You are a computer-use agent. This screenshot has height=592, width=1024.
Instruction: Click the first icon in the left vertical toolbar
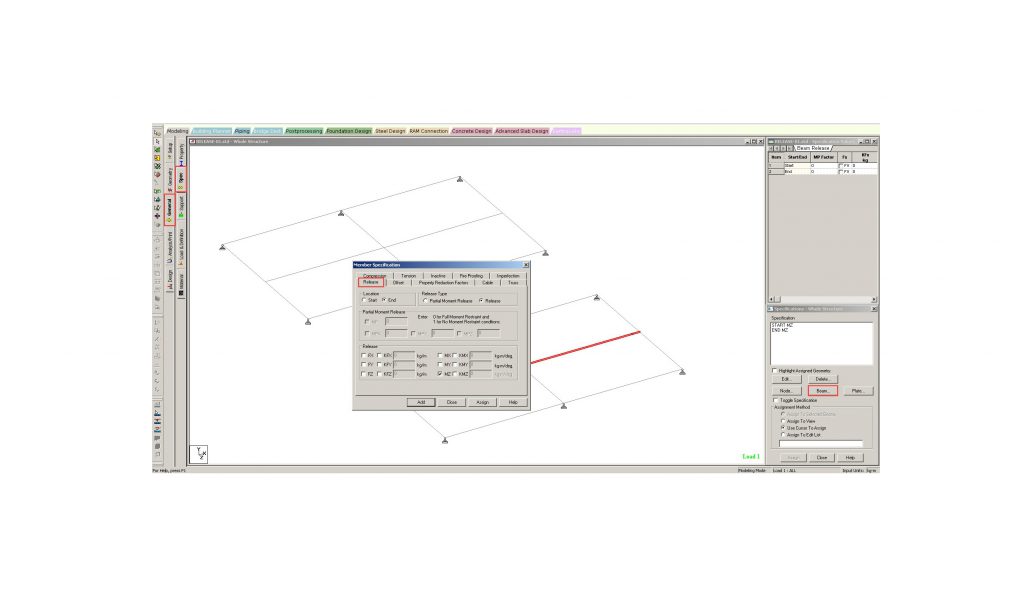pos(157,133)
